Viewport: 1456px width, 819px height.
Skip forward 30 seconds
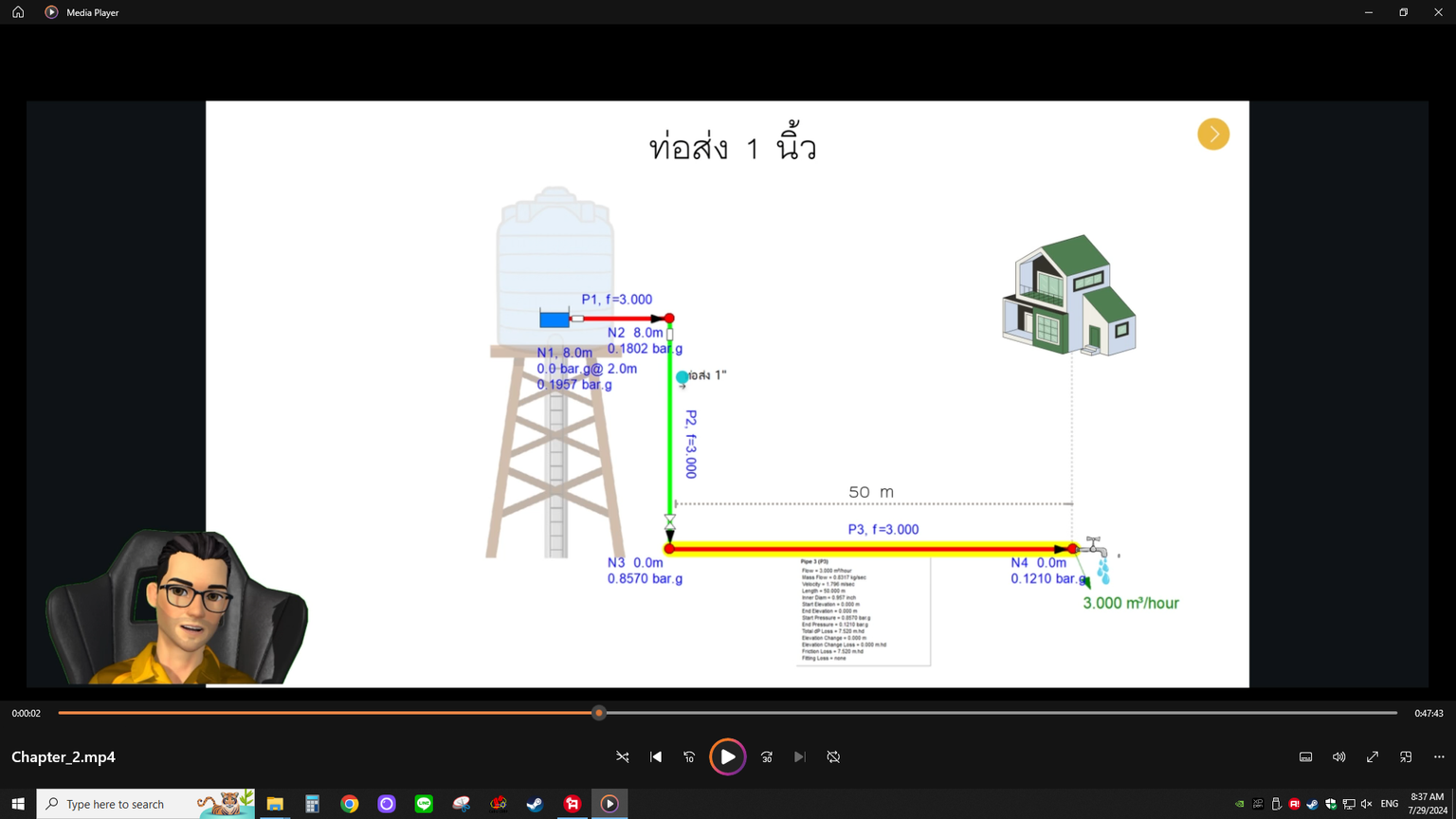[767, 756]
